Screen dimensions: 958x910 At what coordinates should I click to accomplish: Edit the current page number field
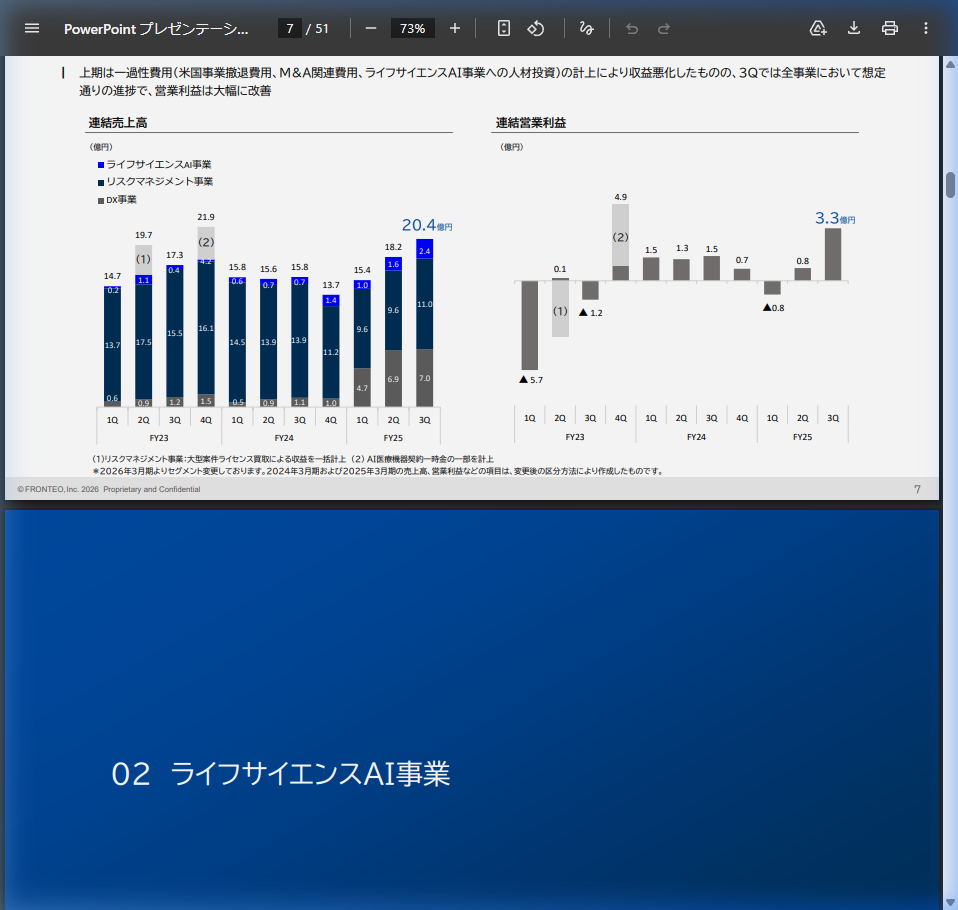pos(290,28)
